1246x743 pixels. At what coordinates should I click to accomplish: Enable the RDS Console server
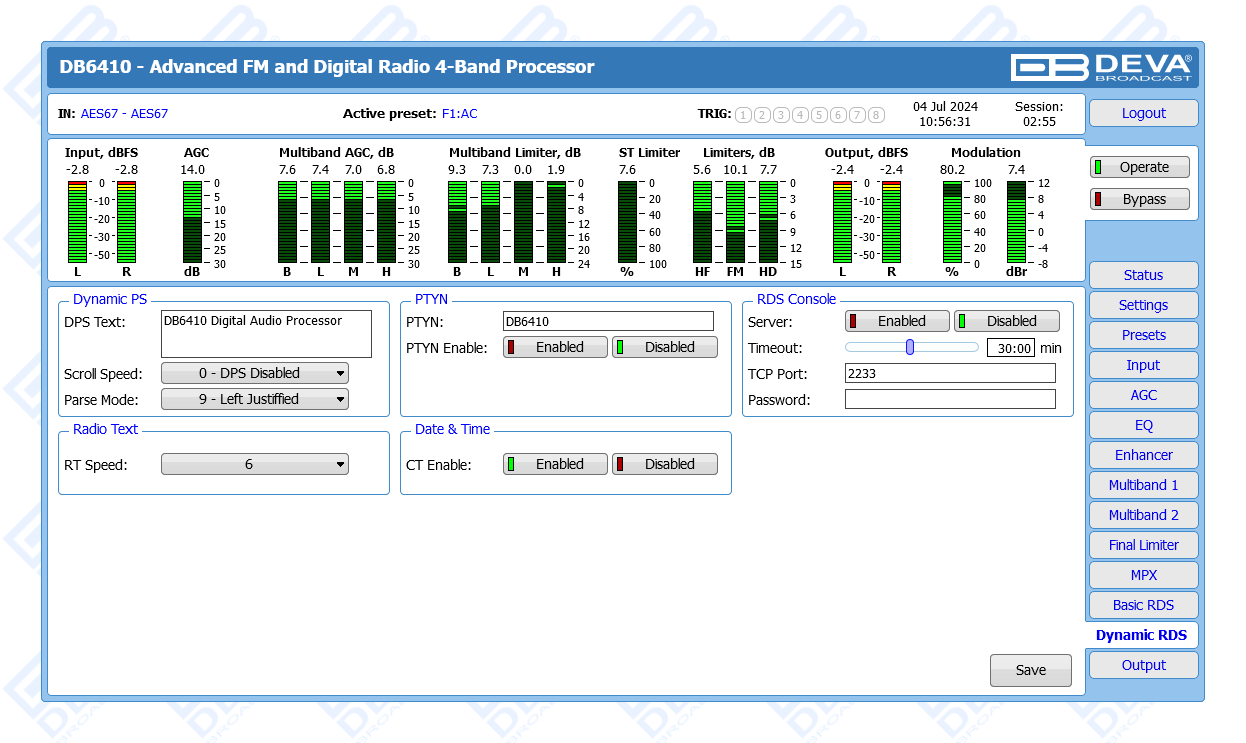[x=897, y=322]
